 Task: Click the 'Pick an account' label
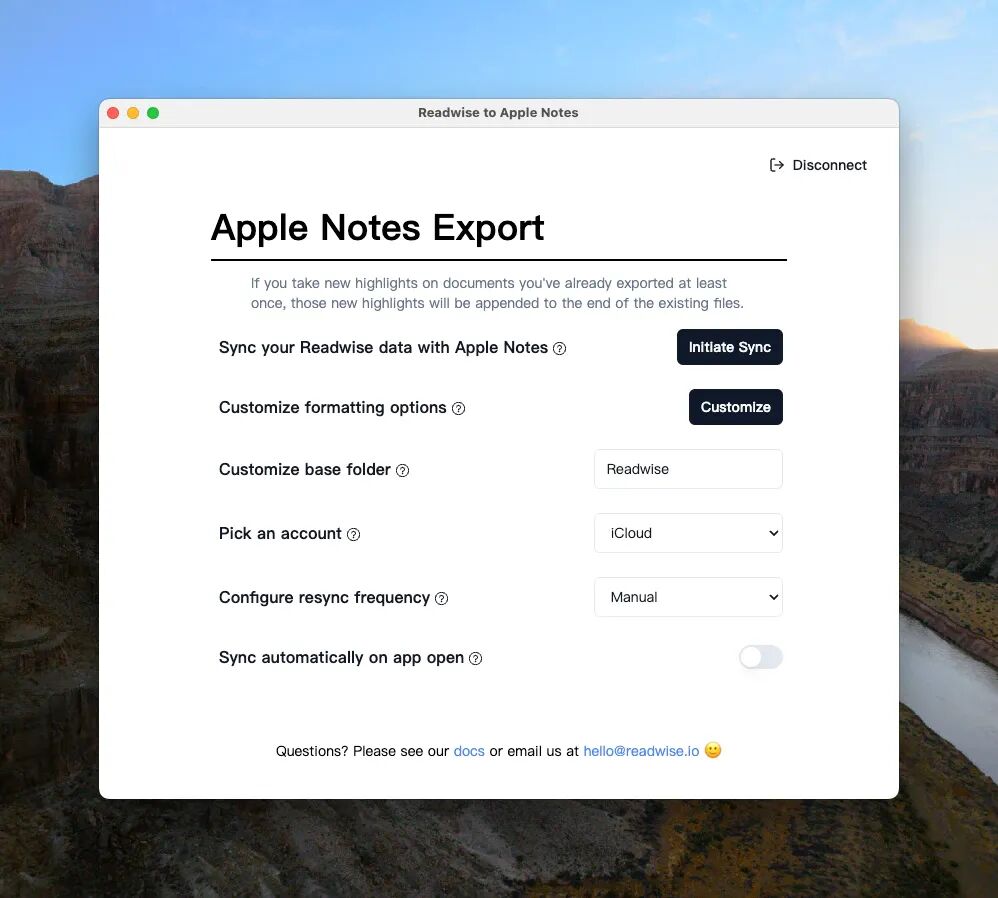(x=280, y=533)
